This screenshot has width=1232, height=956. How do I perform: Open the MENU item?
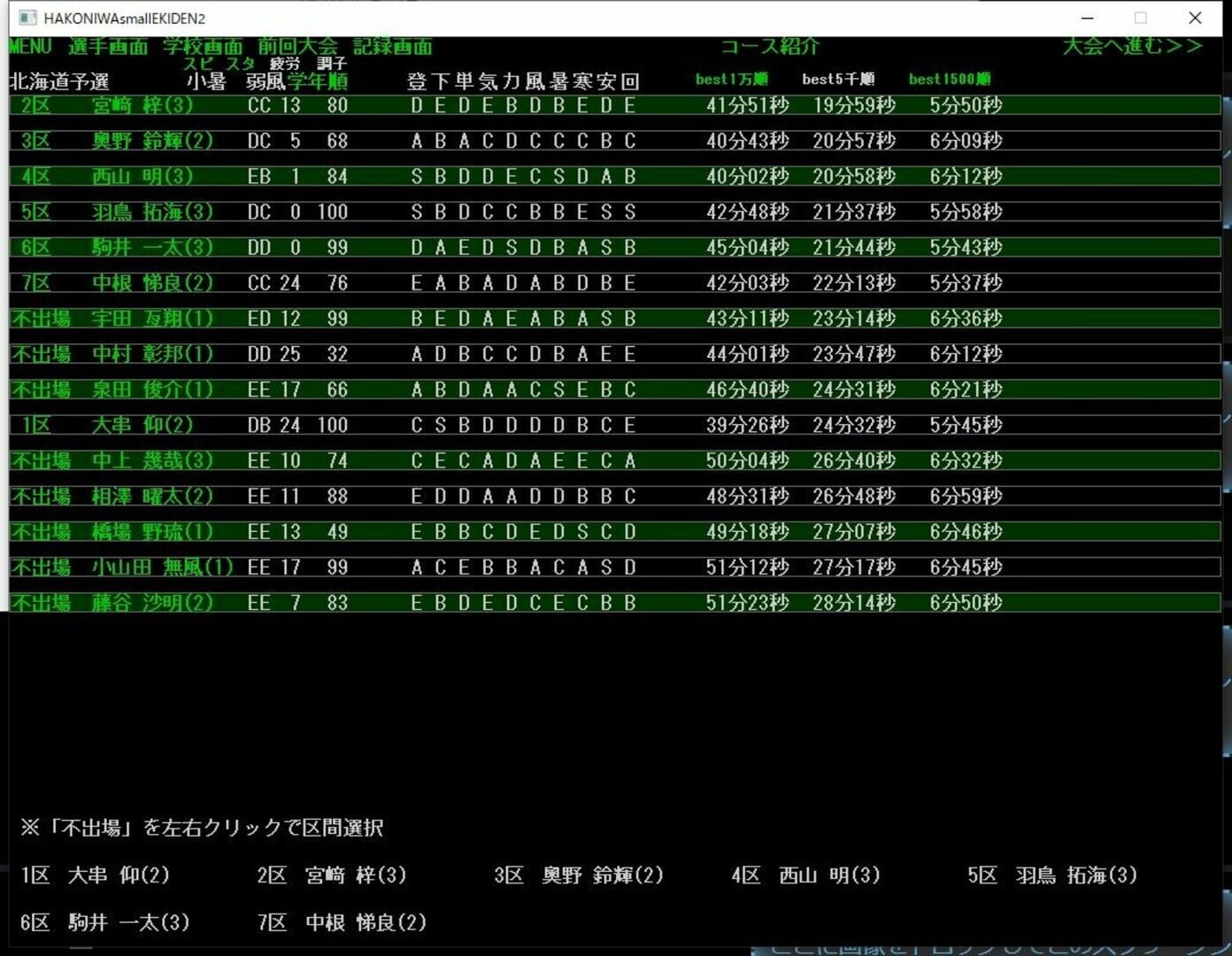click(x=28, y=47)
